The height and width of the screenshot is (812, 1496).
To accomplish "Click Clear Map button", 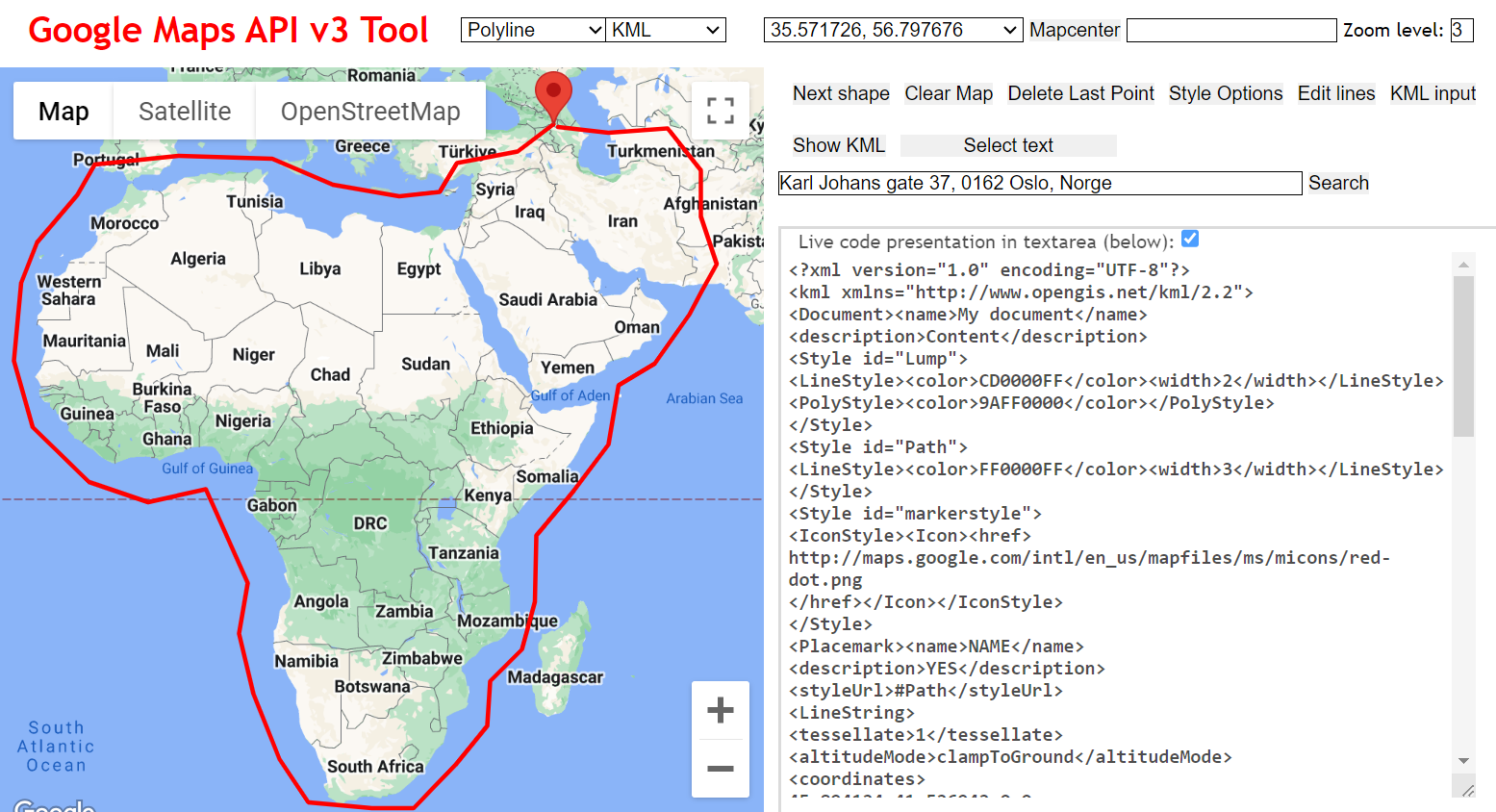I will (x=949, y=93).
